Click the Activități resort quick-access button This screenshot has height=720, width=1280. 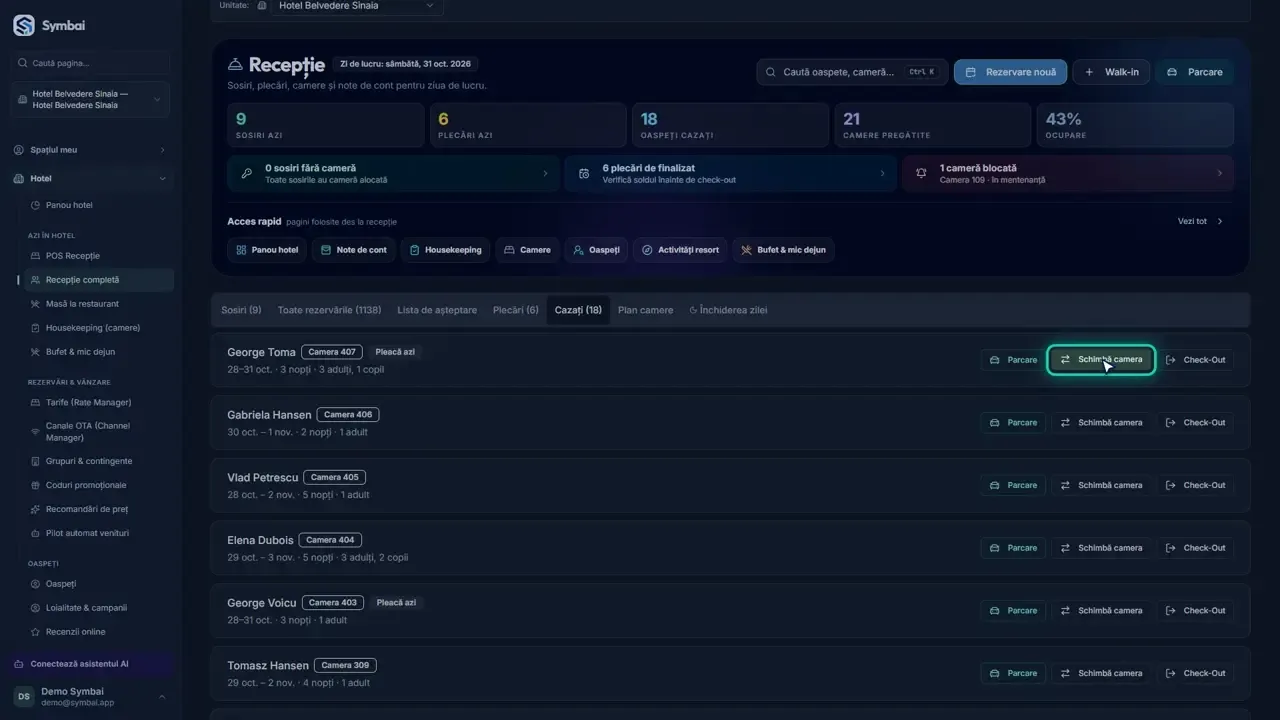680,250
